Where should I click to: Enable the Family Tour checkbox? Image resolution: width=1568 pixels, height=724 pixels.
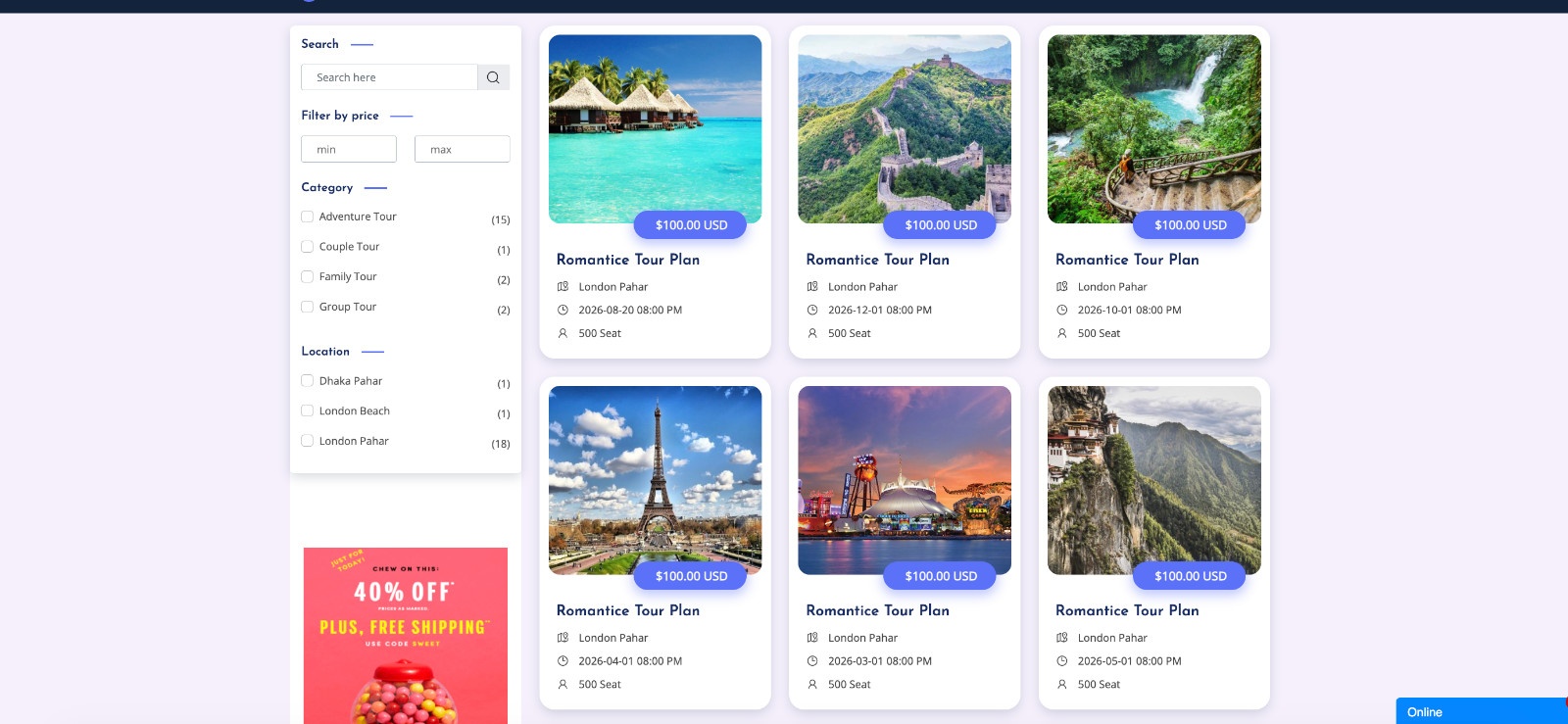pyautogui.click(x=307, y=276)
